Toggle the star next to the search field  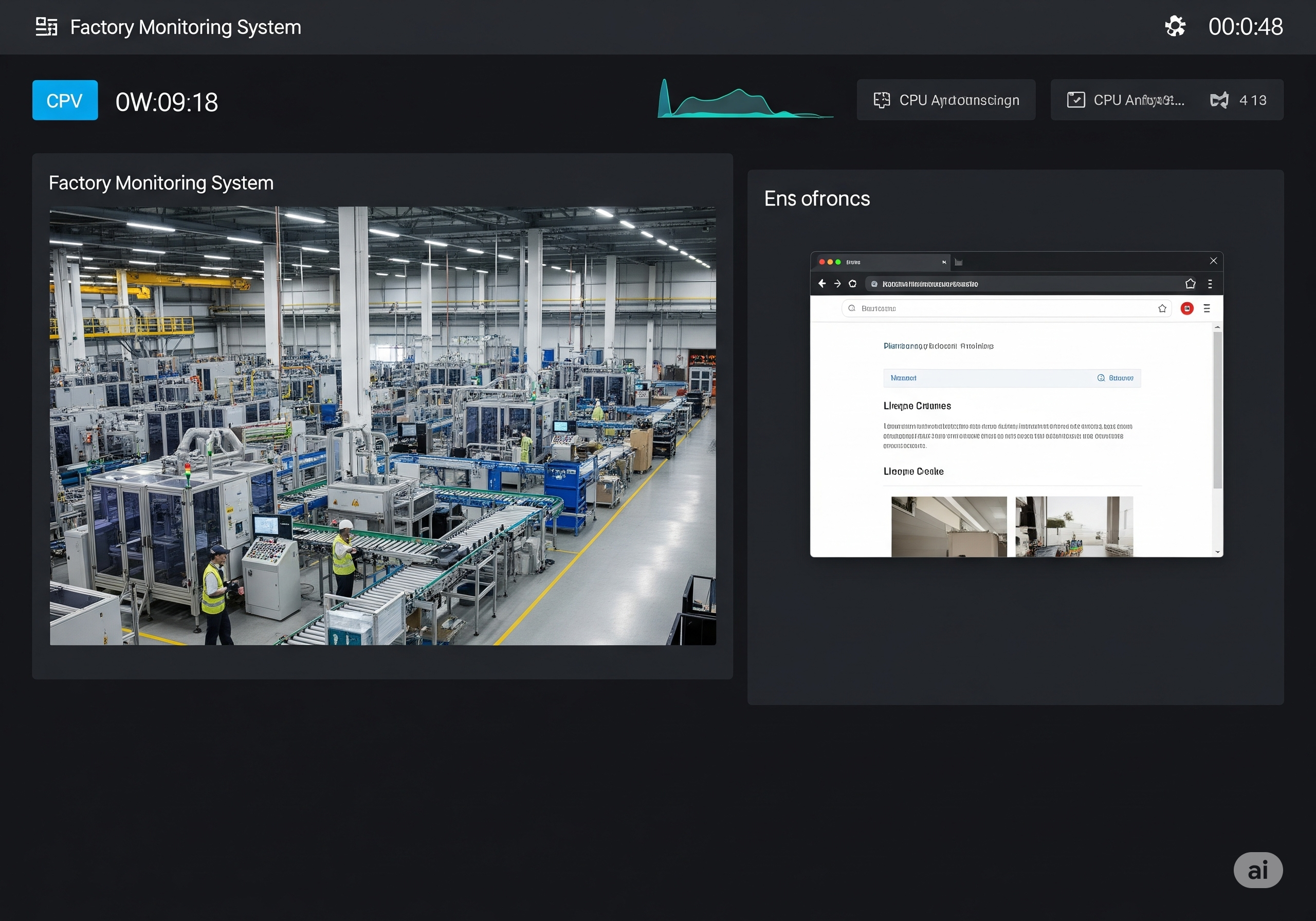[1163, 308]
